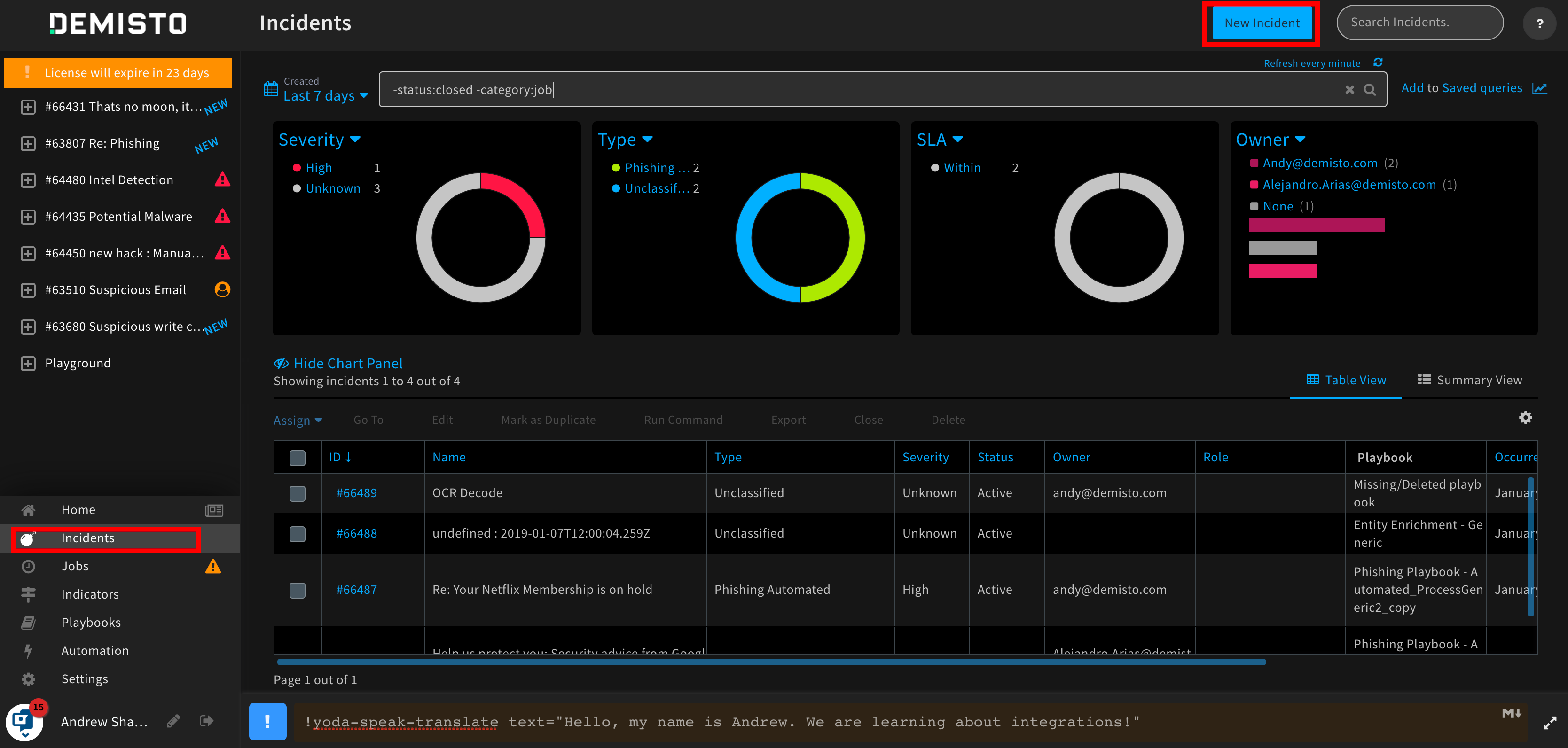The width and height of the screenshot is (1568, 748).
Task: Click the license expiry warning banner
Action: click(x=118, y=73)
